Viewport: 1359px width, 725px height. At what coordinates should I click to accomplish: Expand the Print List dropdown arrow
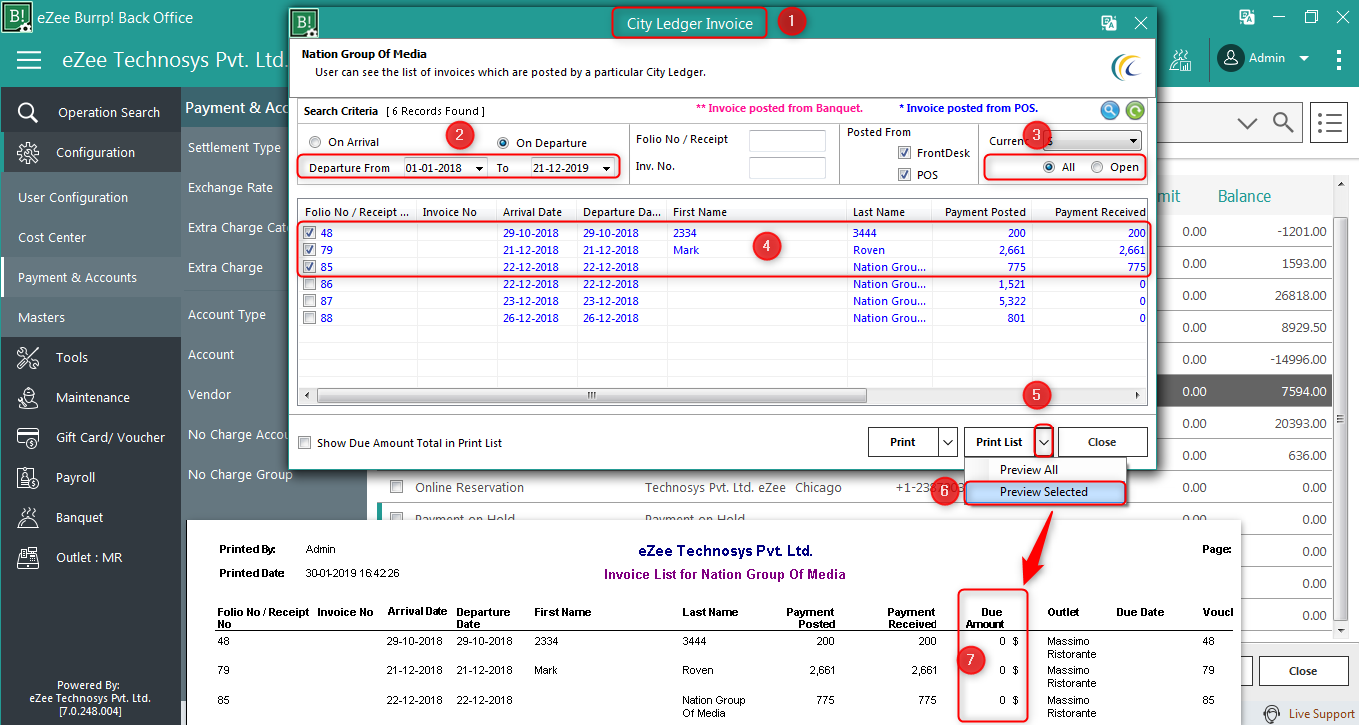(x=1044, y=442)
